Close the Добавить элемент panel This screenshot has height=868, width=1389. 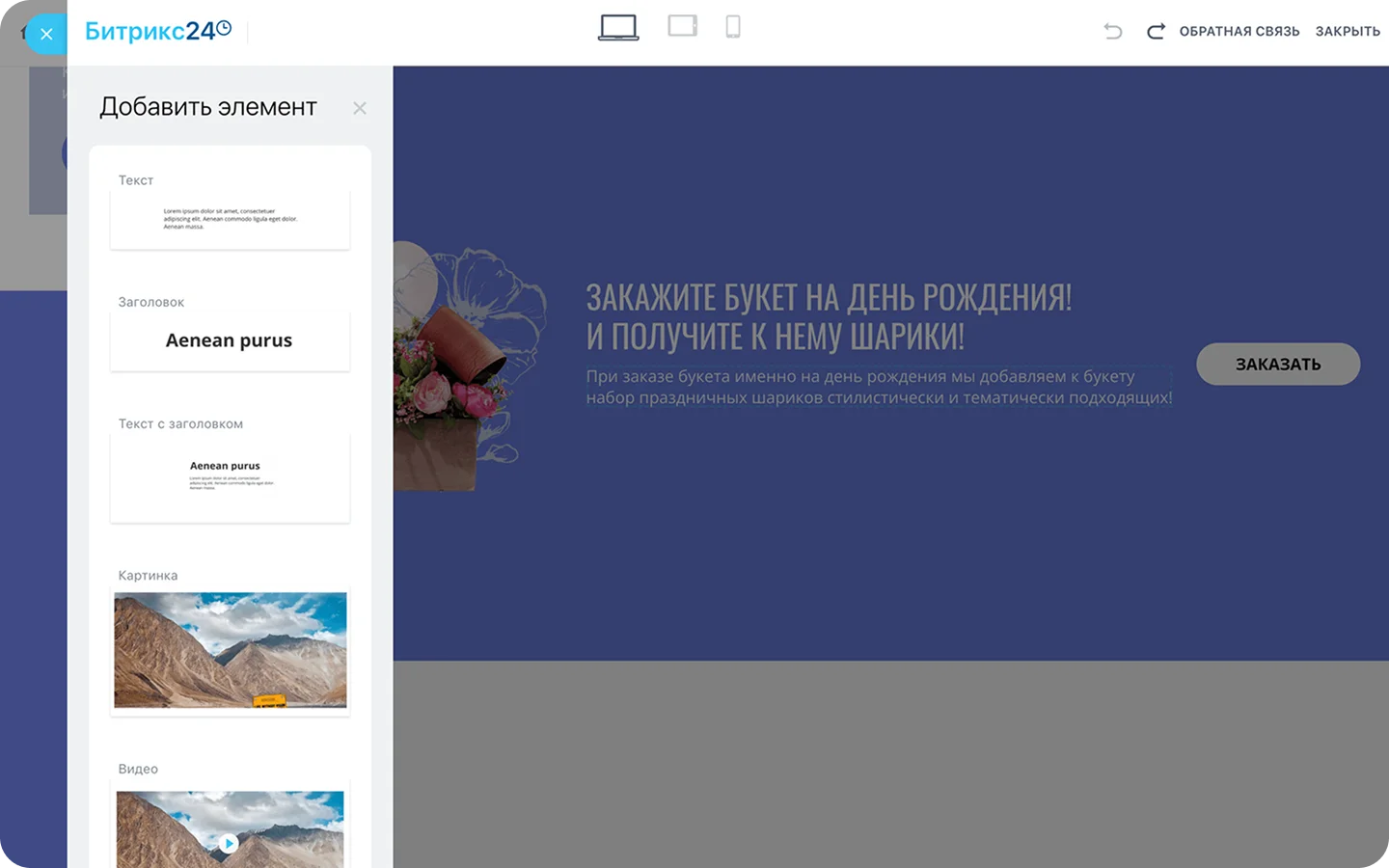tap(360, 108)
